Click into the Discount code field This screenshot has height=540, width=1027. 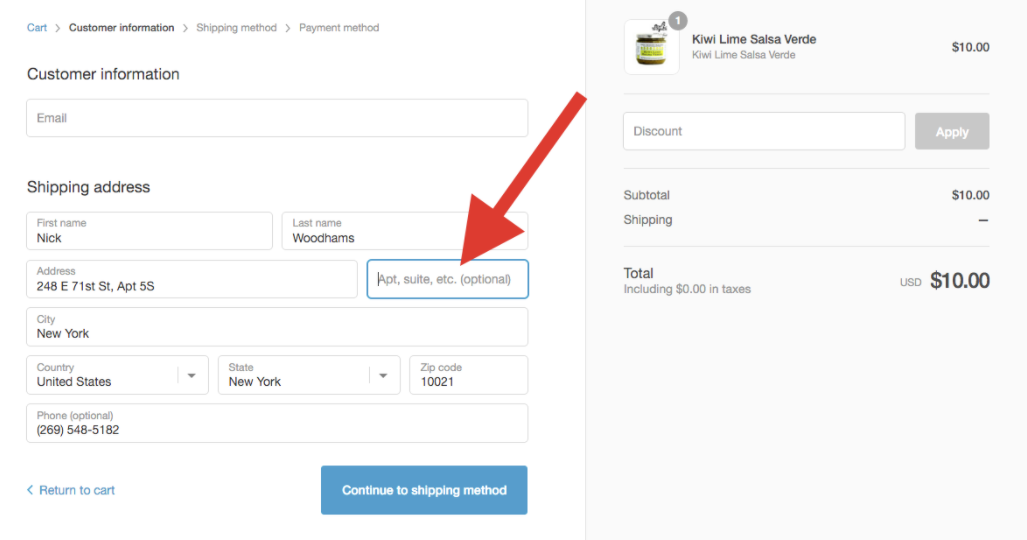point(764,131)
